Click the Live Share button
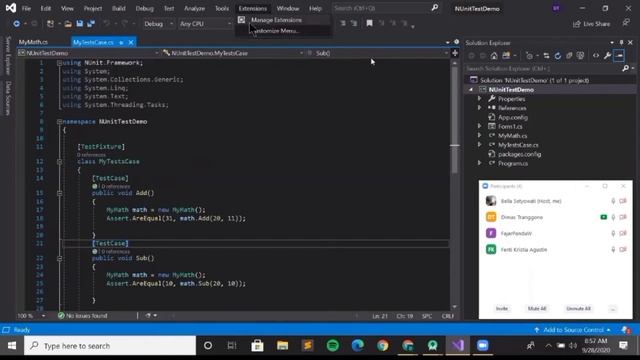640x360 pixels. 591,24
